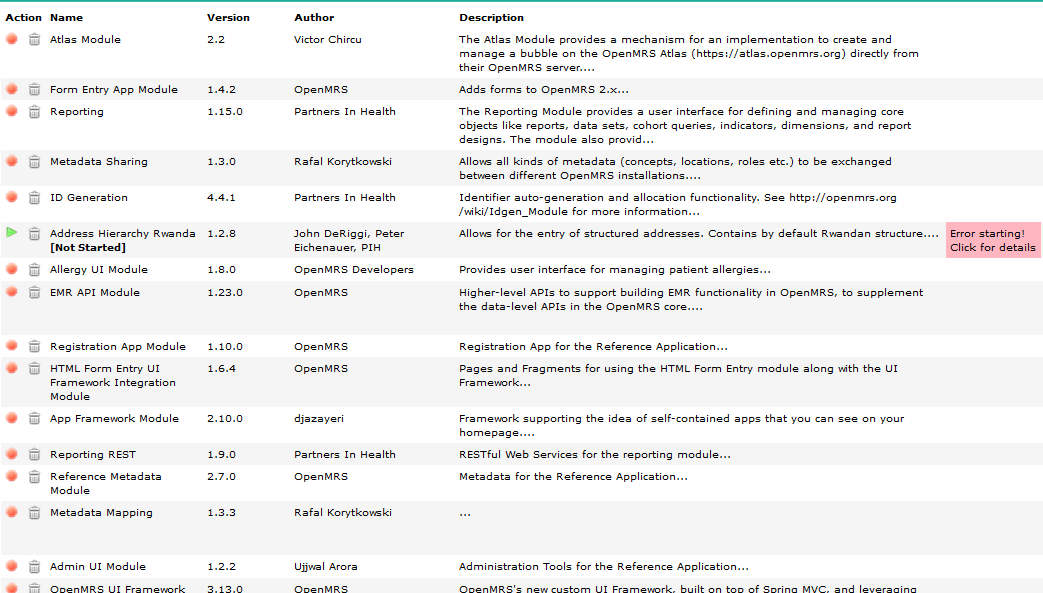The image size is (1043, 593).
Task: Click the Author column header
Action: (x=314, y=17)
